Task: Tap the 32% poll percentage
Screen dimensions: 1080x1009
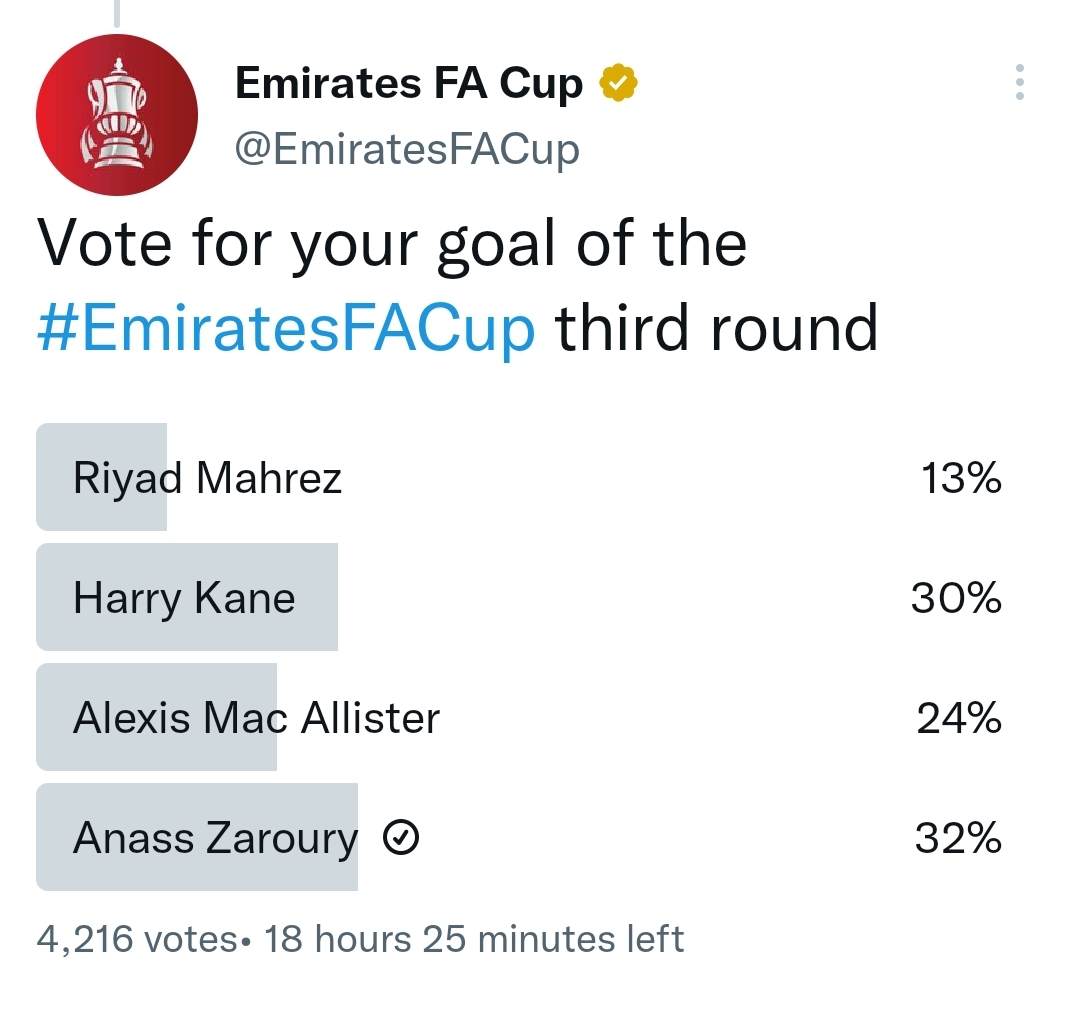Action: [x=958, y=838]
